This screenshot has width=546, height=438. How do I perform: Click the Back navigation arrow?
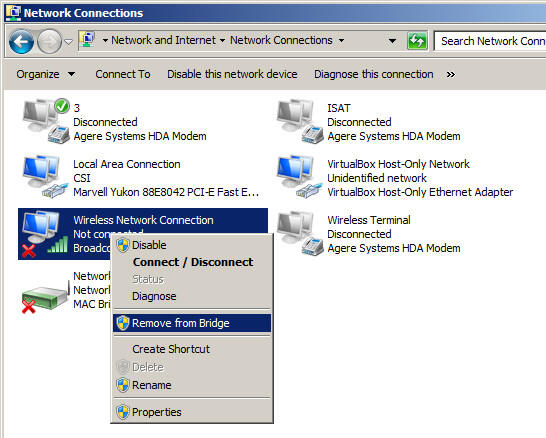point(21,41)
